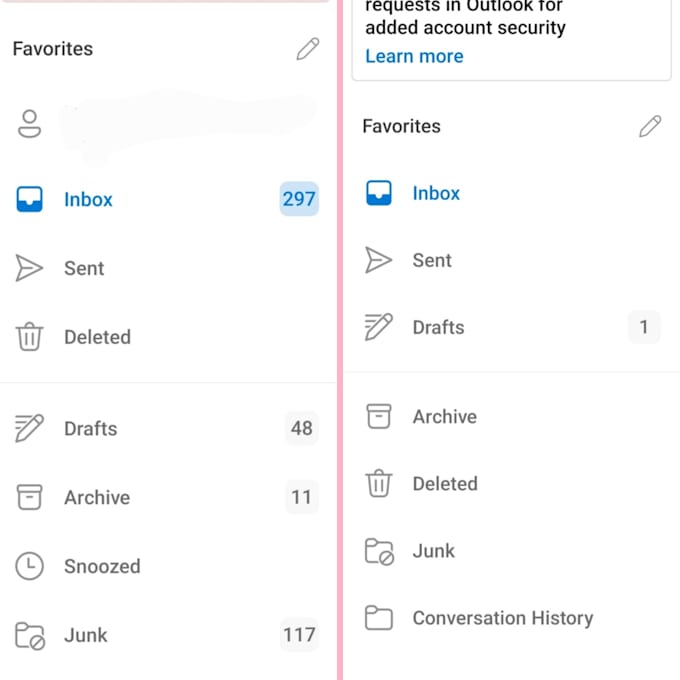Open Junk folder in right panel
Viewport: 680px width, 680px height.
click(x=512, y=551)
